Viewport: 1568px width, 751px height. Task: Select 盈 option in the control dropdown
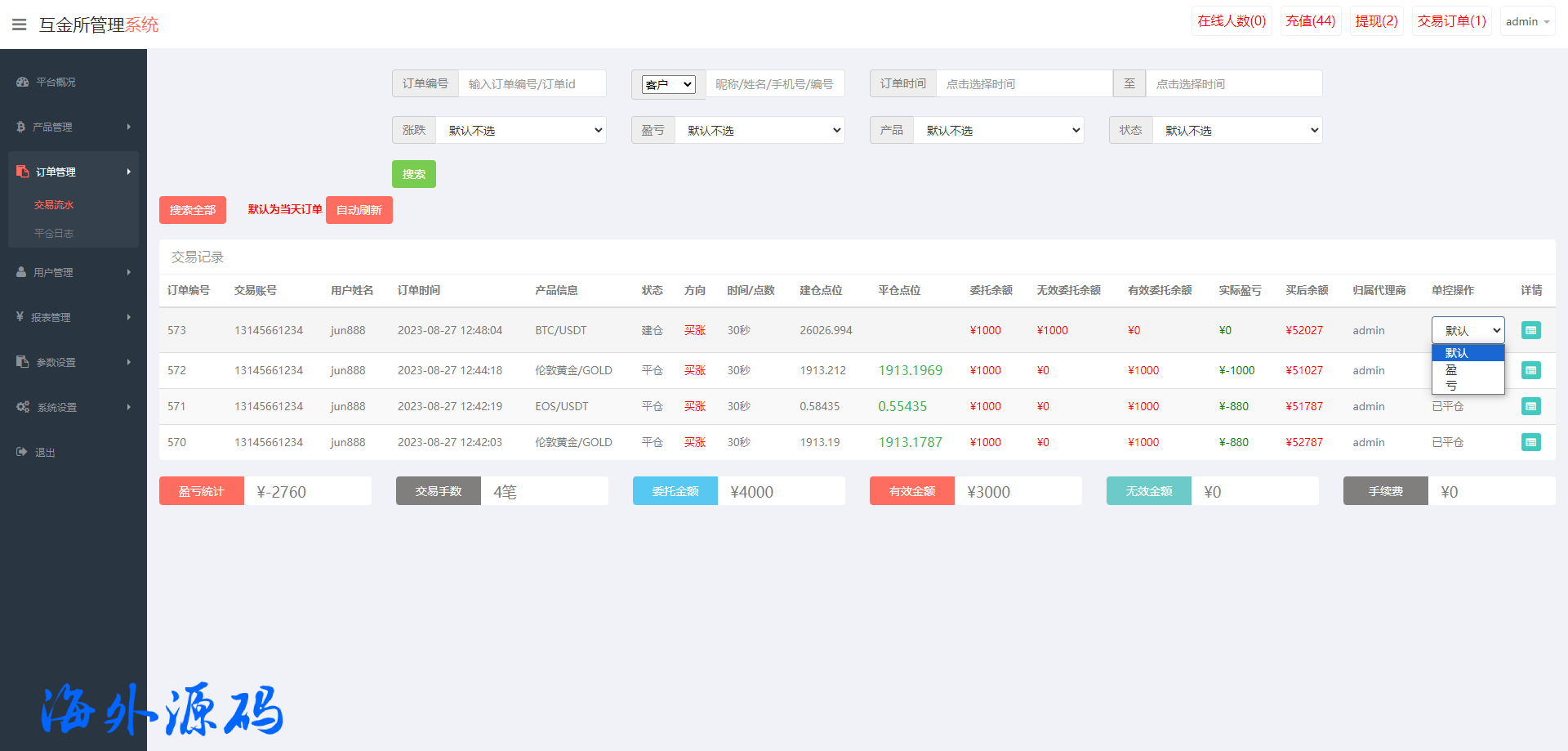coord(1451,370)
